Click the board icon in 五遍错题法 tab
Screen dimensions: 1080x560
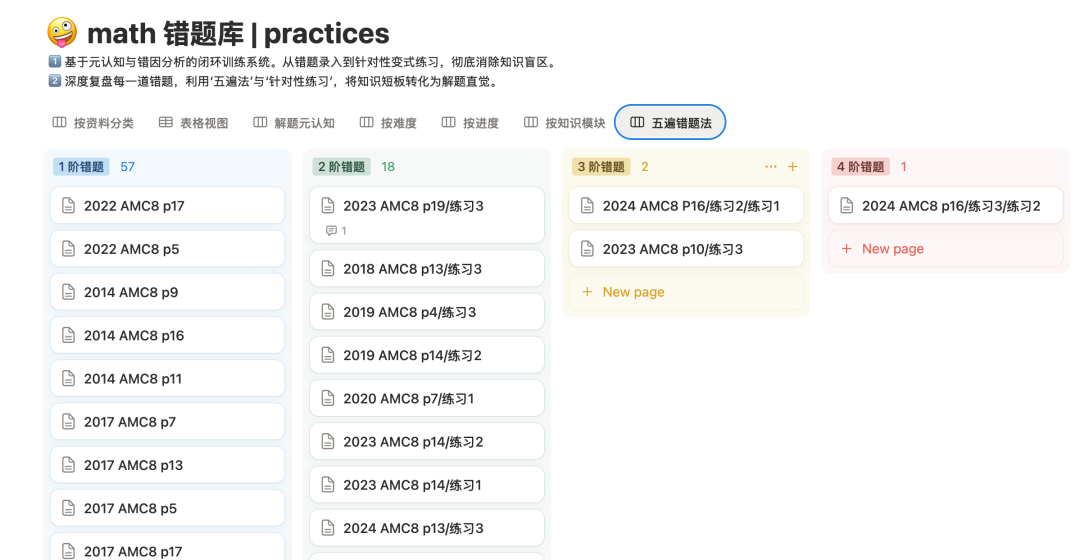(x=637, y=123)
